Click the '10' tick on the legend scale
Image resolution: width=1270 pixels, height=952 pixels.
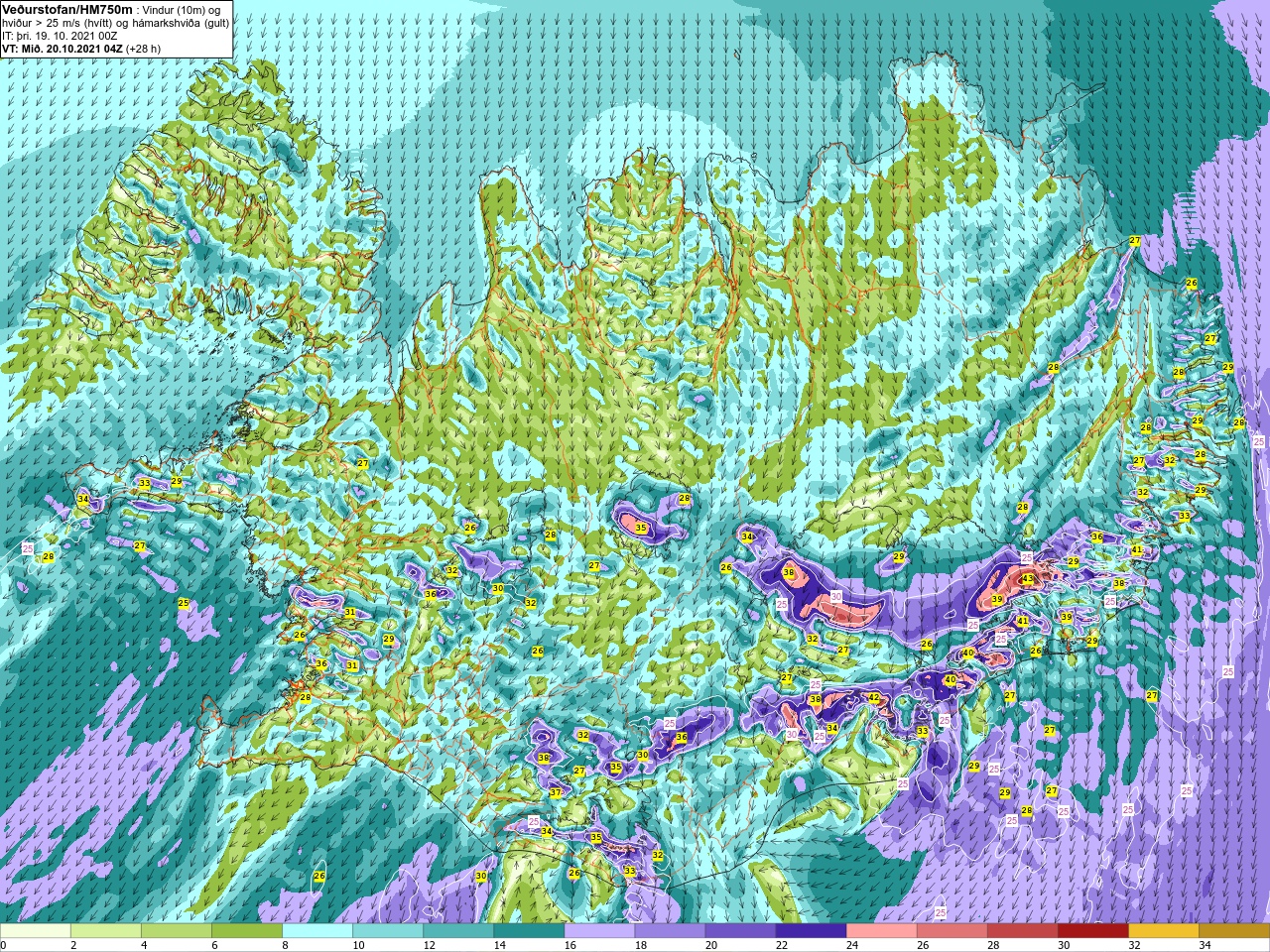click(358, 945)
